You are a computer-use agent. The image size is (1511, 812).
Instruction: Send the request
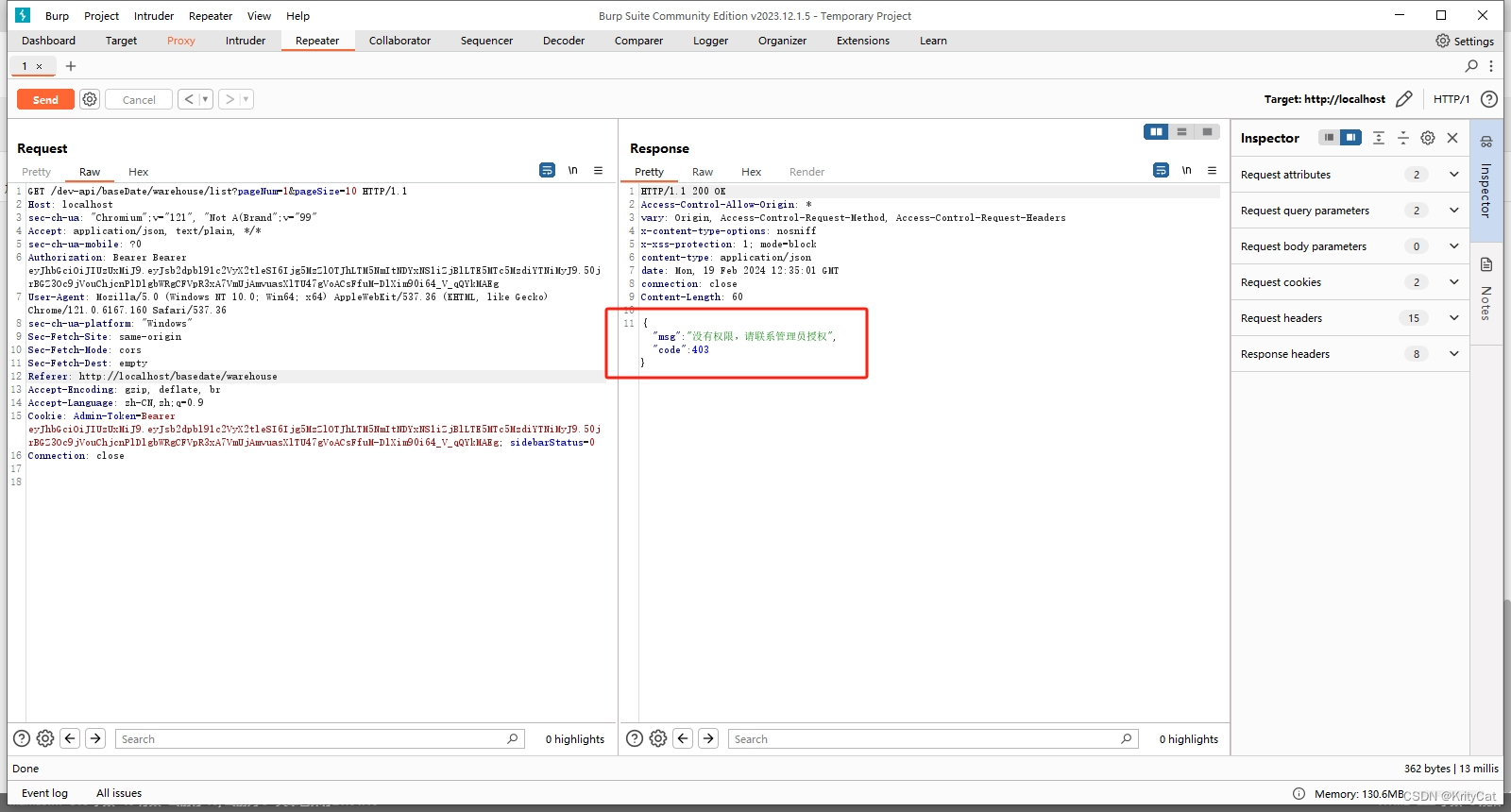[45, 99]
